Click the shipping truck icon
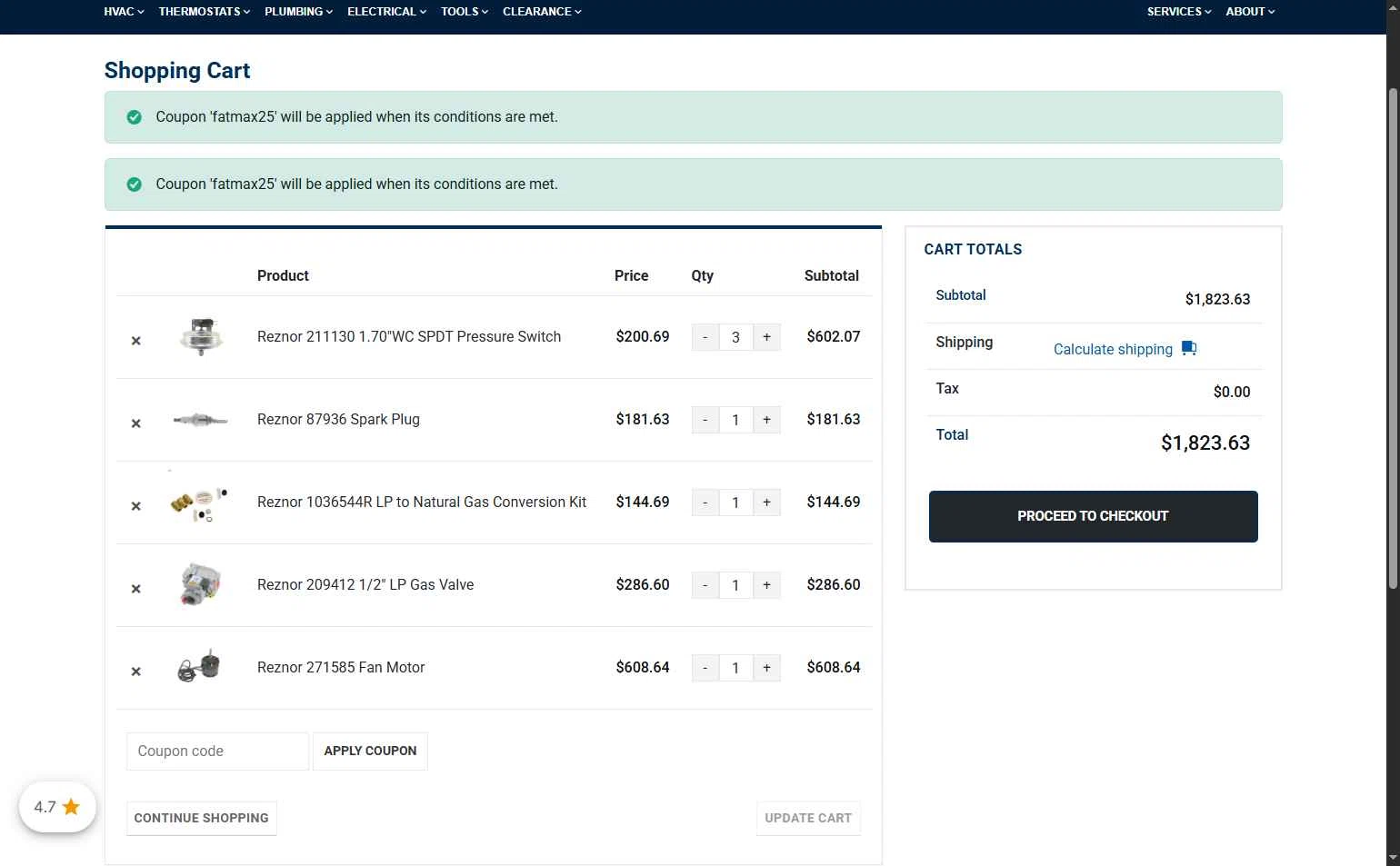This screenshot has width=1400, height=866. pyautogui.click(x=1189, y=348)
